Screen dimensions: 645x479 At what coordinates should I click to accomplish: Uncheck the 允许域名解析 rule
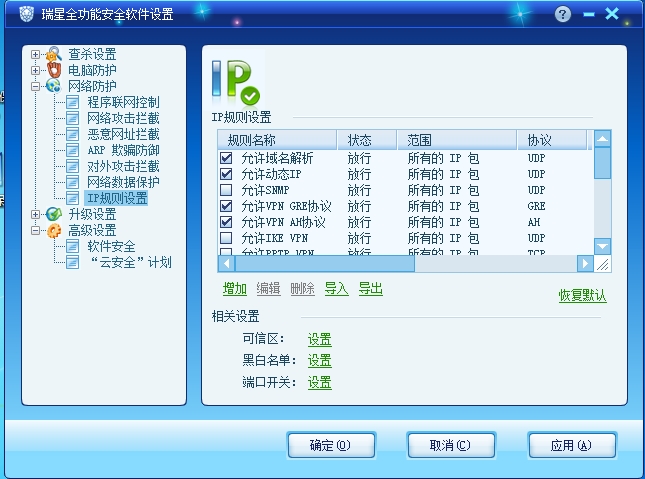(x=226, y=158)
